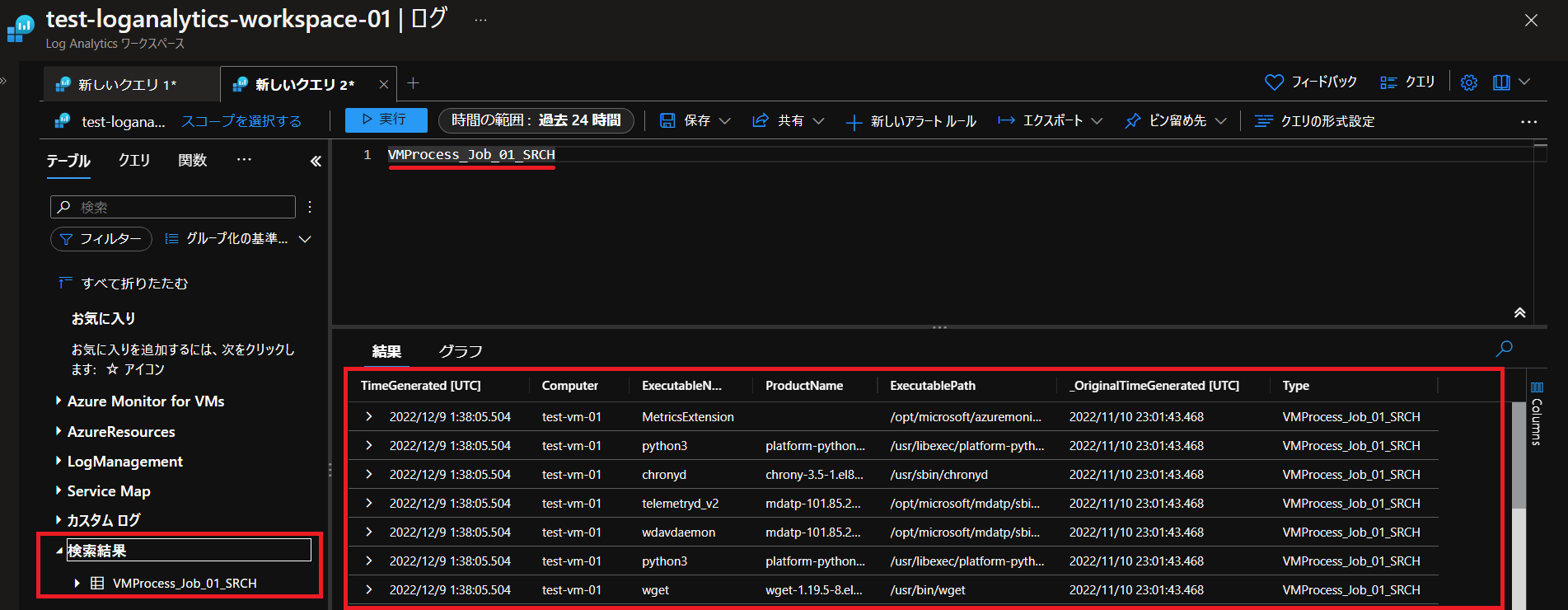Expand the save (保存) dropdown chevron
Image resolution: width=1568 pixels, height=610 pixels.
[x=725, y=121]
